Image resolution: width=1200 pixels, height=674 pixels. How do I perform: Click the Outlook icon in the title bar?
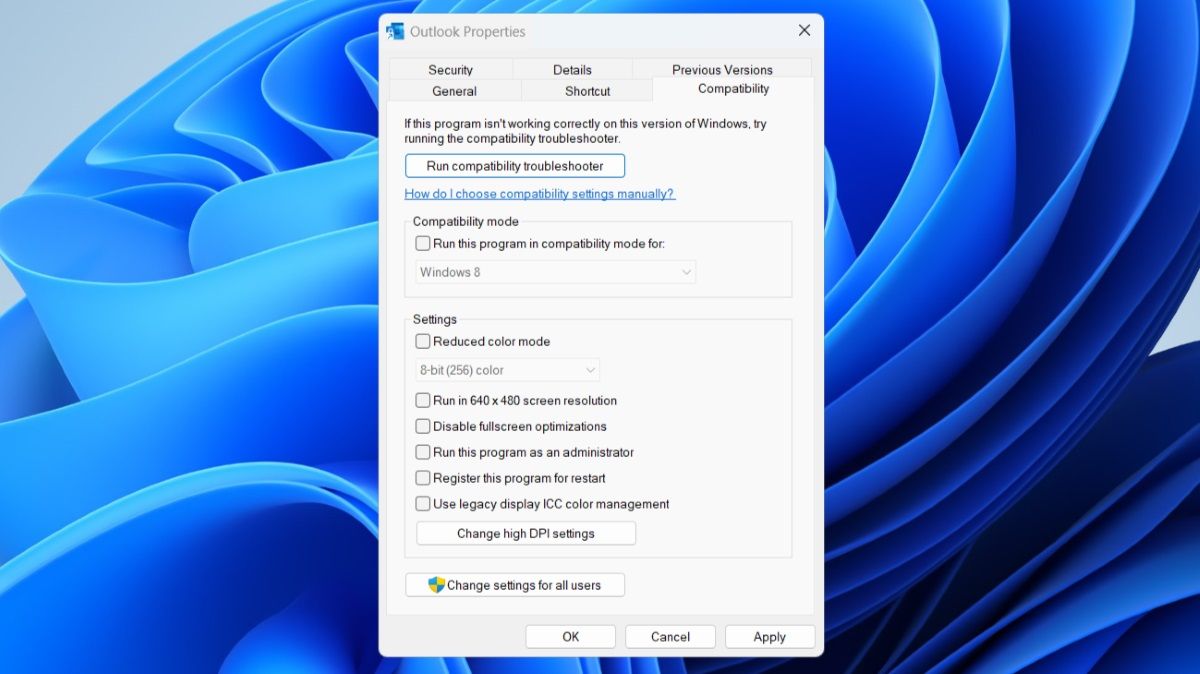point(395,31)
